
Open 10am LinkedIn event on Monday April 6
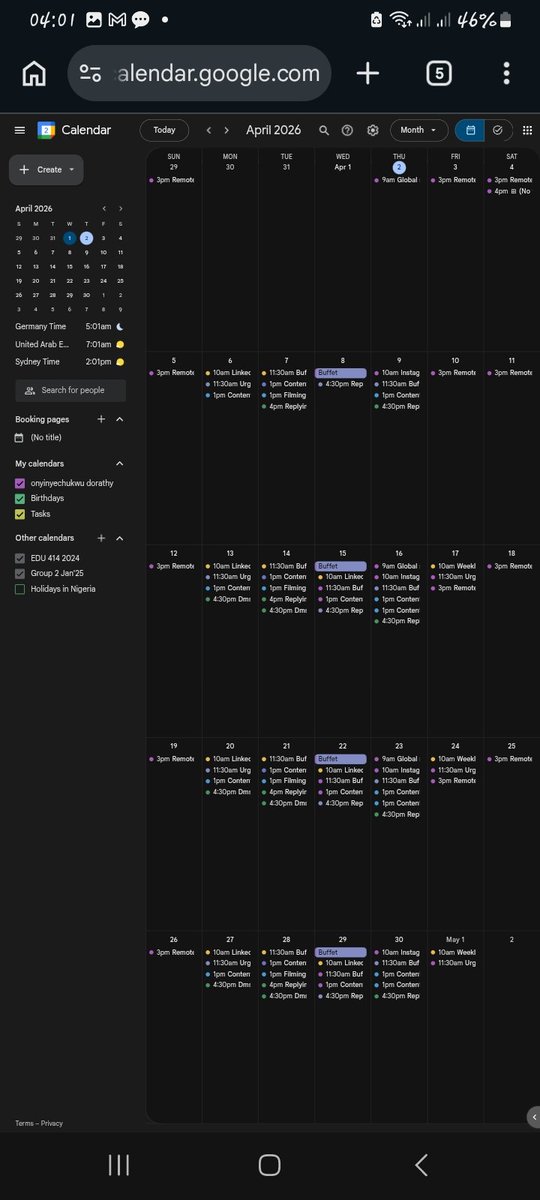[230, 372]
